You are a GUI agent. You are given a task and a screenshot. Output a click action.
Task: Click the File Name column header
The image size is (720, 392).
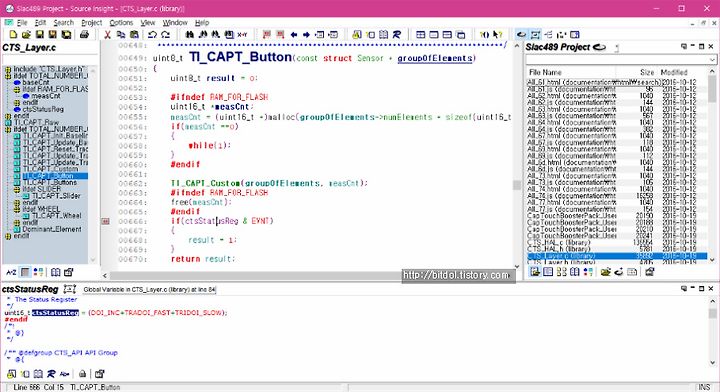(545, 72)
